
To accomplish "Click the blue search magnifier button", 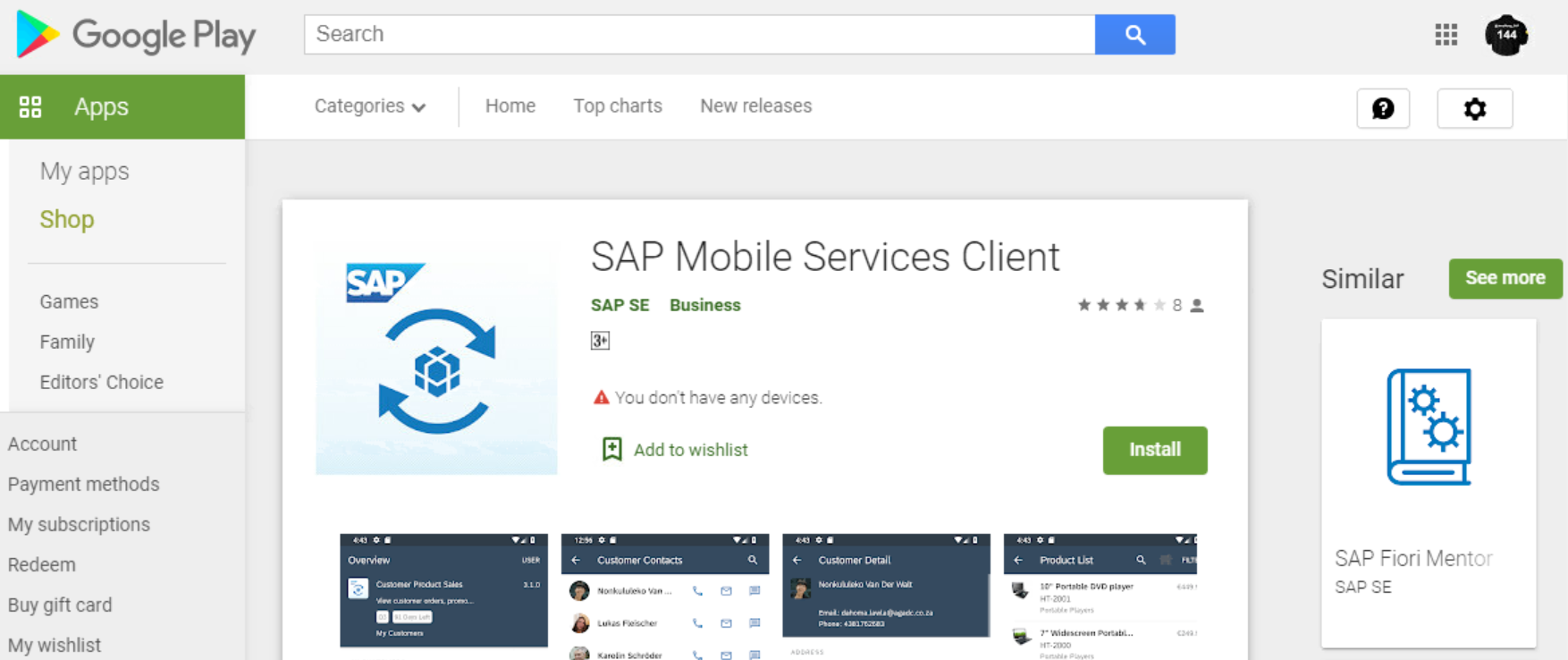I will click(x=1134, y=35).
